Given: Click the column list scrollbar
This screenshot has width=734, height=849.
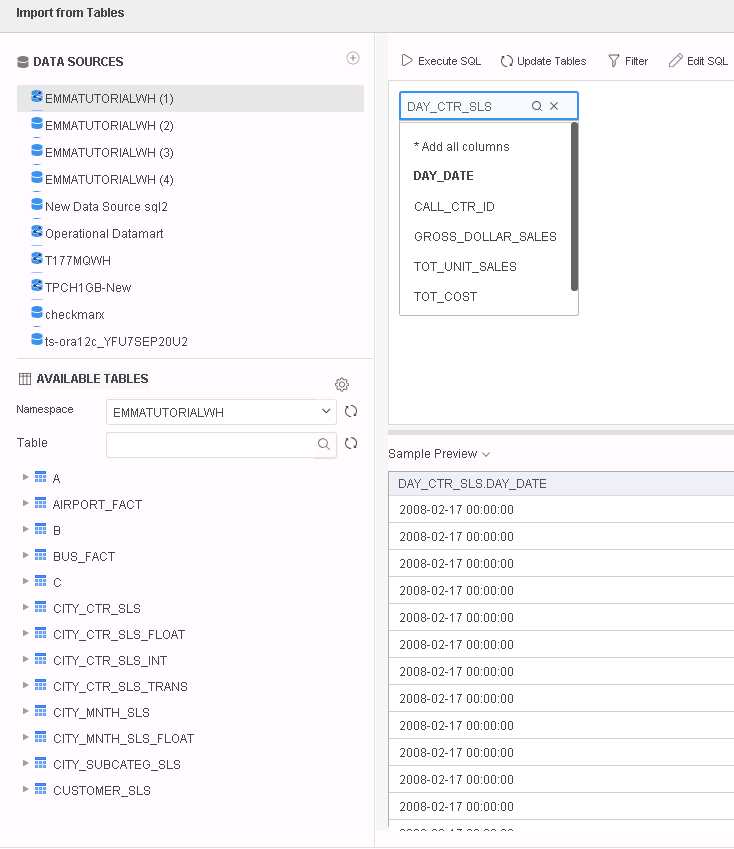Looking at the screenshot, I should 574,206.
